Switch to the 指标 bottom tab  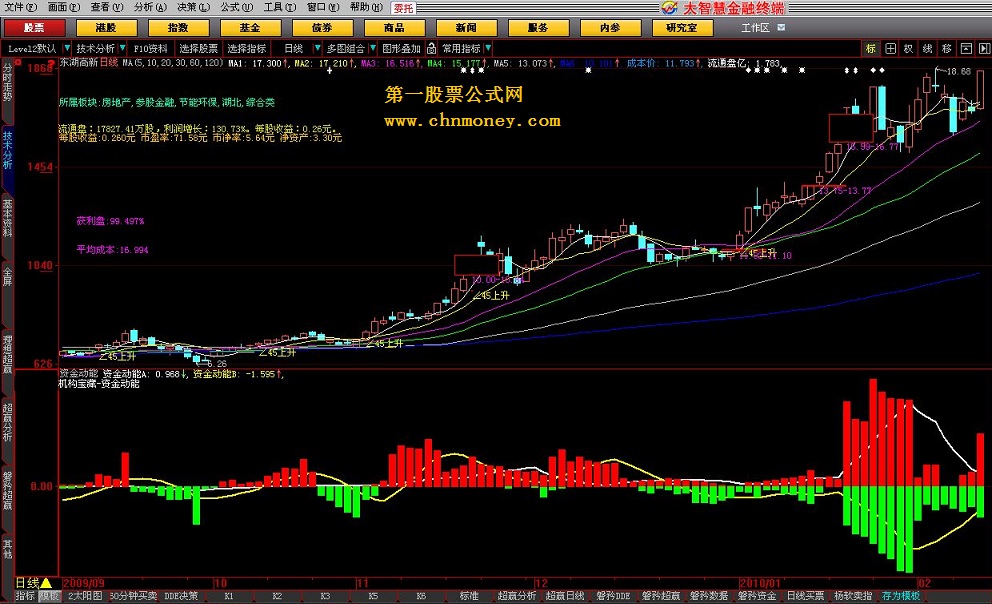pyautogui.click(x=25, y=596)
